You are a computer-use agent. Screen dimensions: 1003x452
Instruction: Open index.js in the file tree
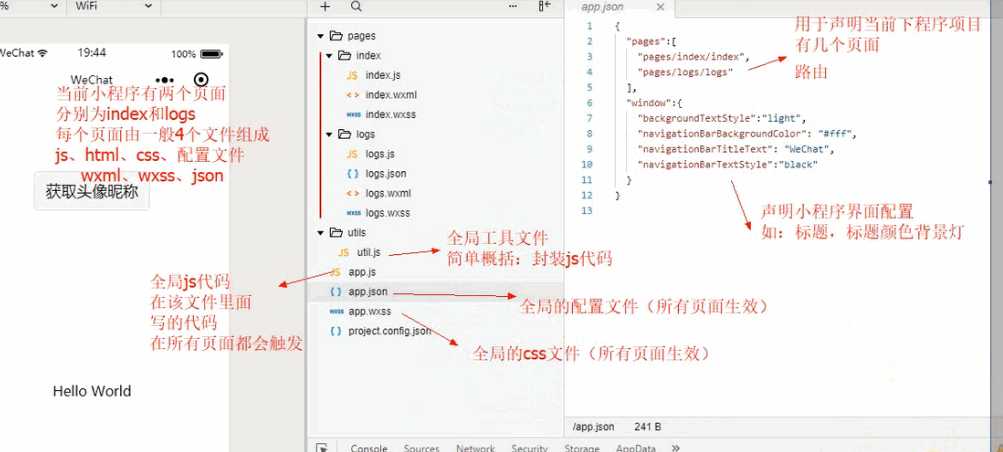click(383, 75)
